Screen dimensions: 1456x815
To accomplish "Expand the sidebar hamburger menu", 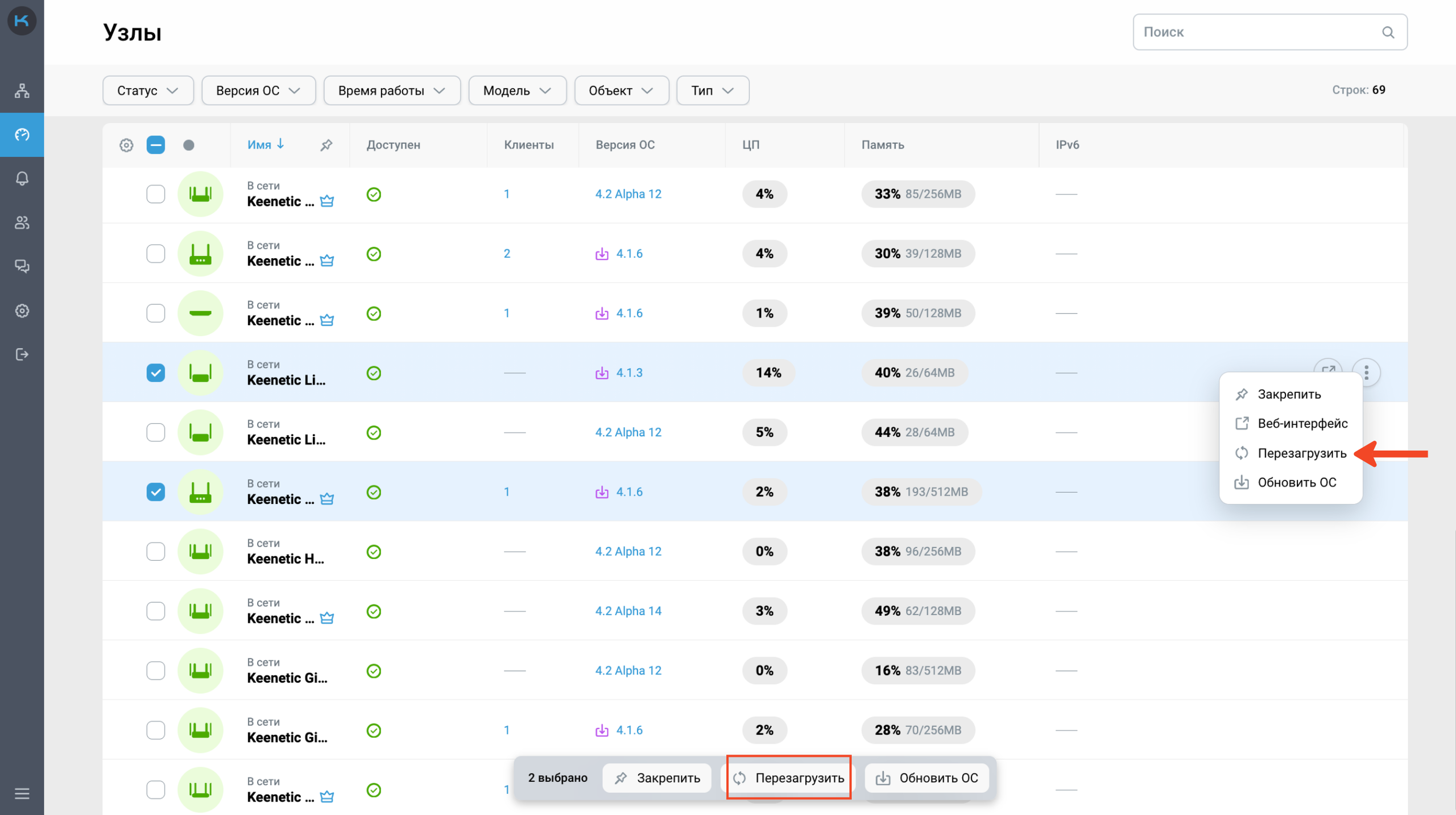I will click(x=22, y=793).
